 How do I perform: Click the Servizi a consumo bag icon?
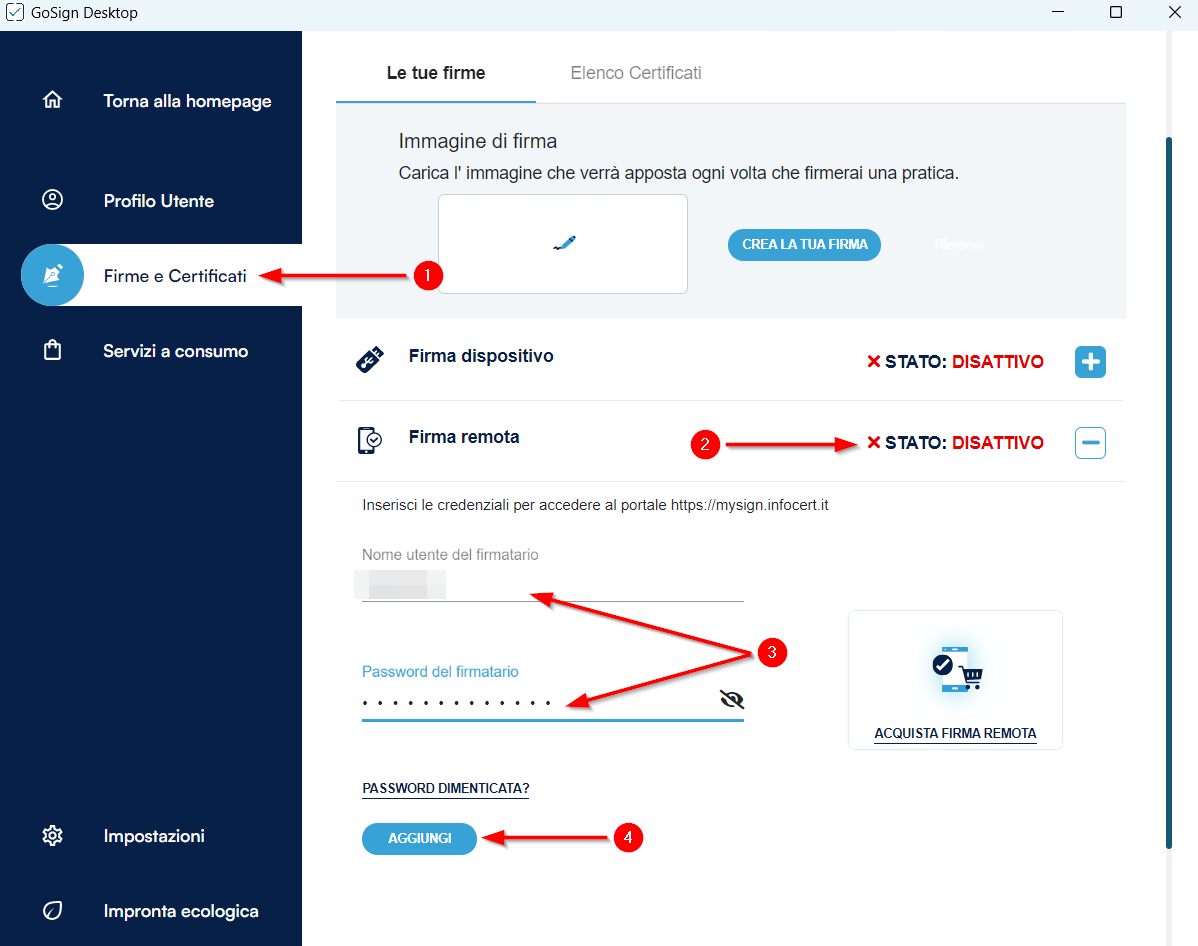(52, 350)
